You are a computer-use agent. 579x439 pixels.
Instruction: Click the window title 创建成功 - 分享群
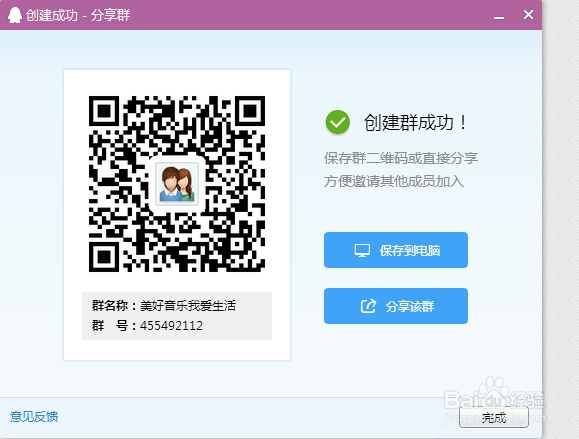point(78,16)
